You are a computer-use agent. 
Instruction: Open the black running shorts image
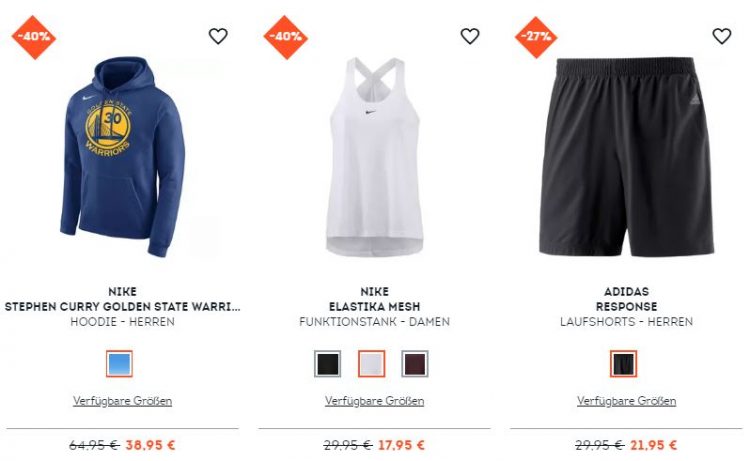(x=627, y=157)
